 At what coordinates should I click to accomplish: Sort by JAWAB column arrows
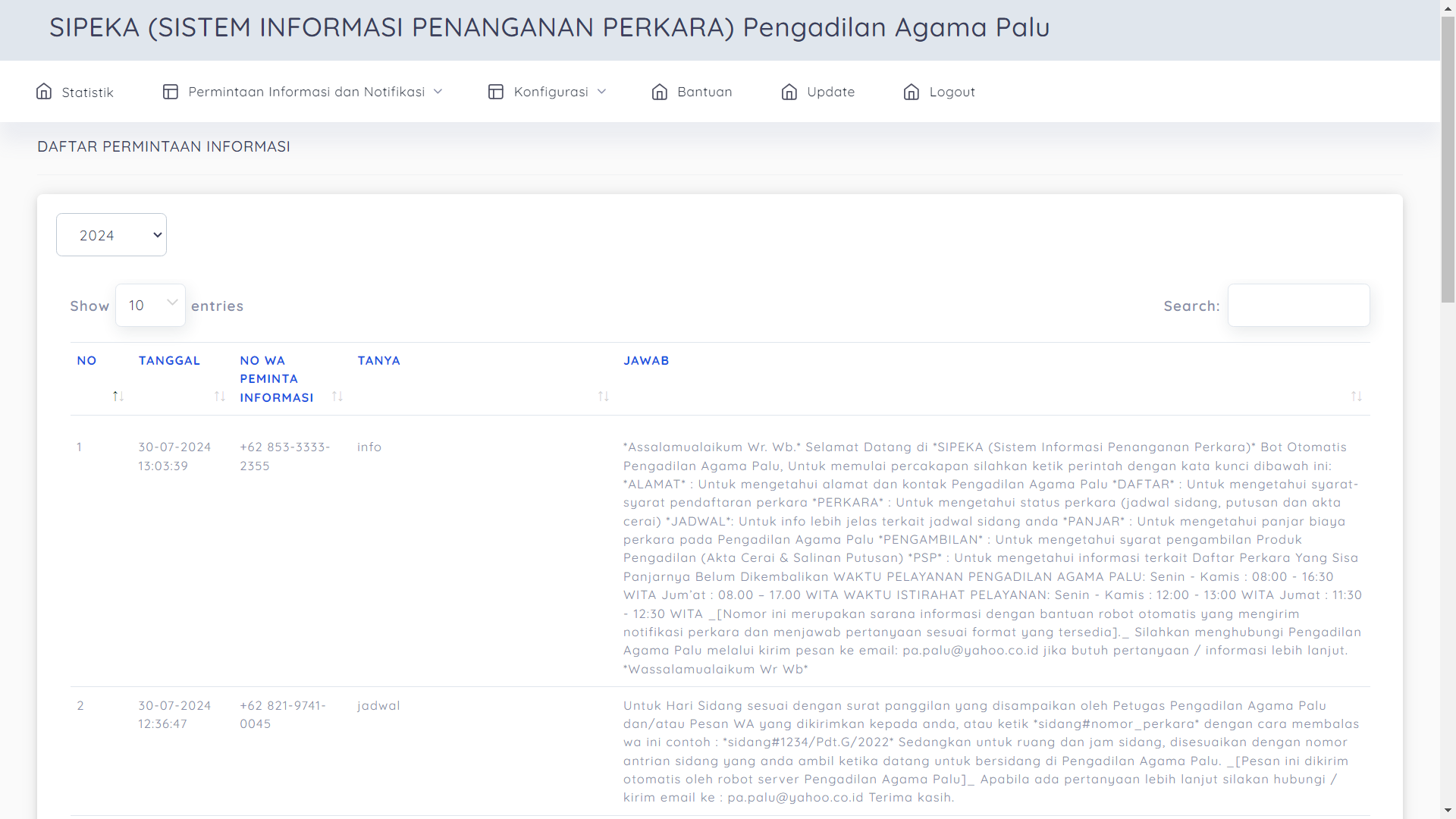[1357, 396]
